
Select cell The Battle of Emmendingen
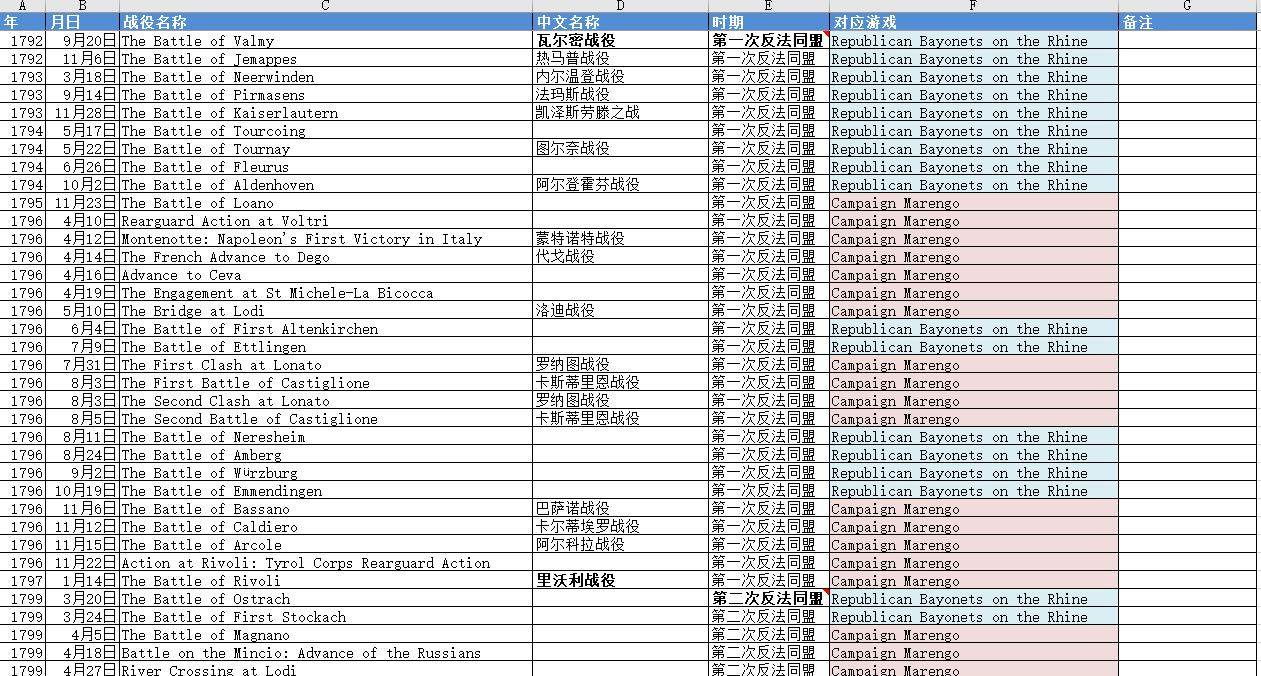tap(325, 491)
